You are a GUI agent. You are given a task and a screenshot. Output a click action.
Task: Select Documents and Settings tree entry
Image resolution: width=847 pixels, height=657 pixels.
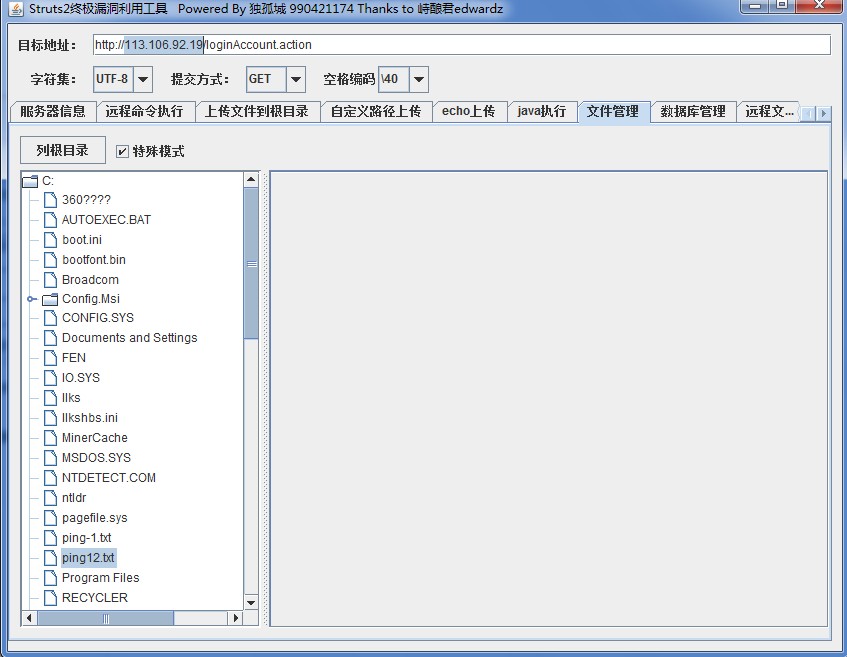(130, 338)
